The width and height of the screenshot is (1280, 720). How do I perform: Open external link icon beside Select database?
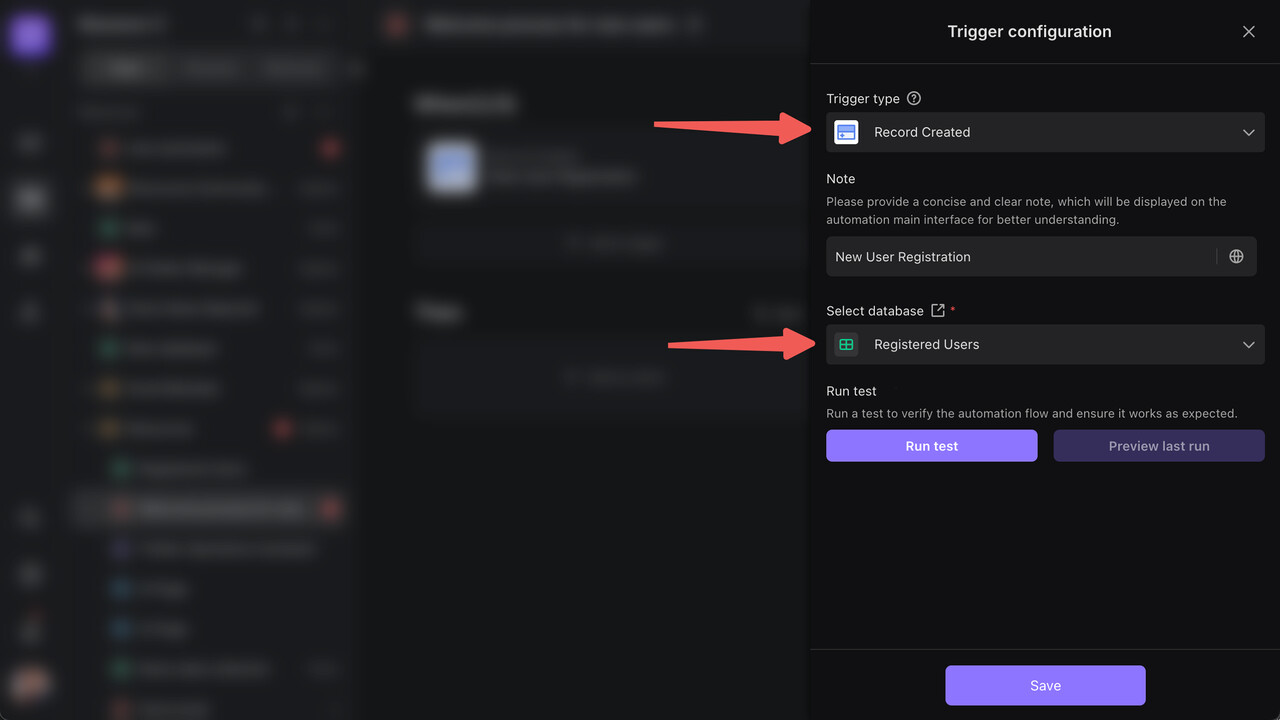tap(937, 311)
